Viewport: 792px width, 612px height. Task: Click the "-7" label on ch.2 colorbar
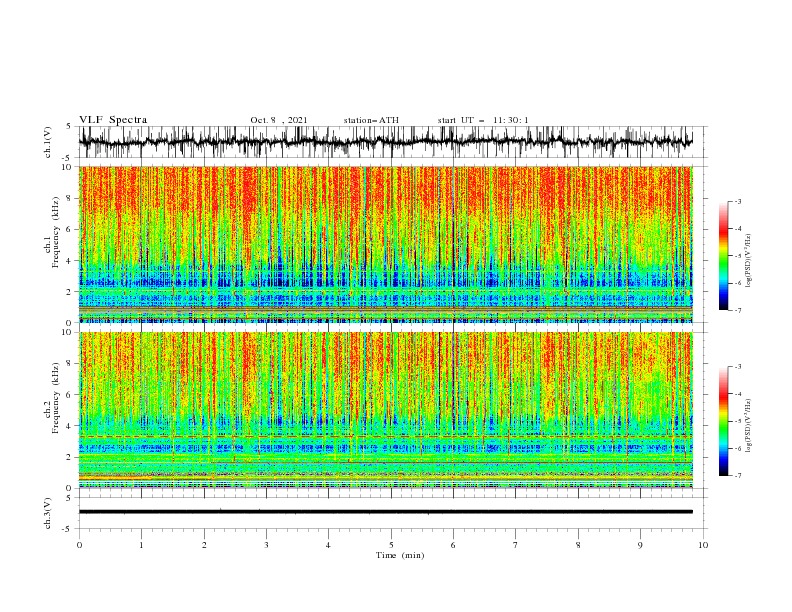tap(738, 476)
